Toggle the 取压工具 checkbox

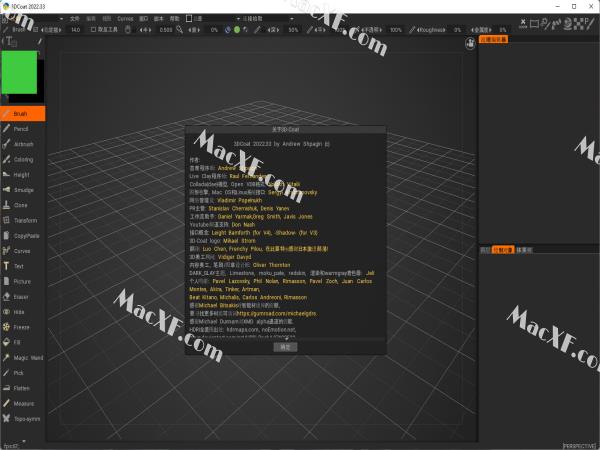[x=93, y=29]
